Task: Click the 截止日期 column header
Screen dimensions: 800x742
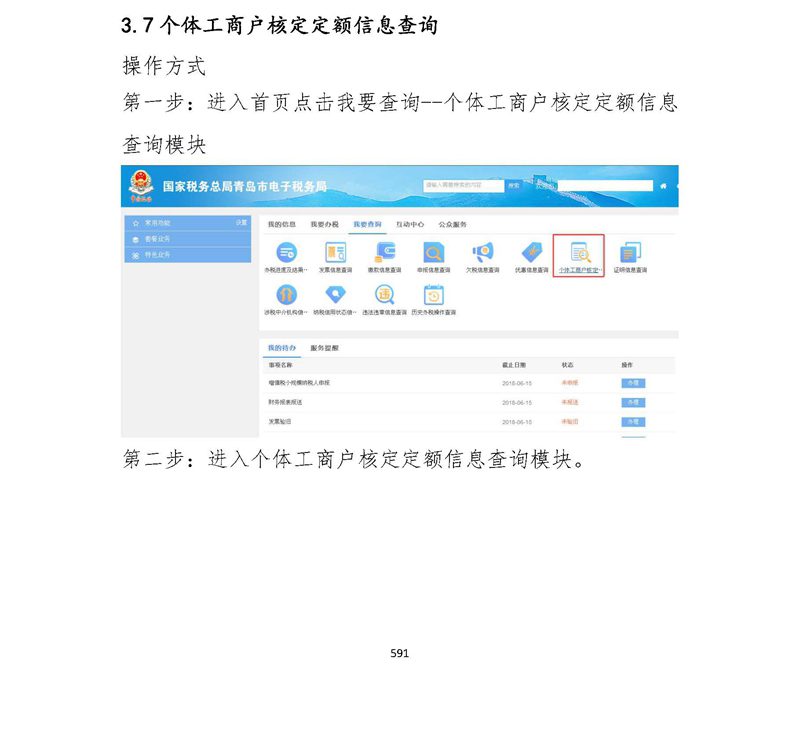Action: point(514,365)
